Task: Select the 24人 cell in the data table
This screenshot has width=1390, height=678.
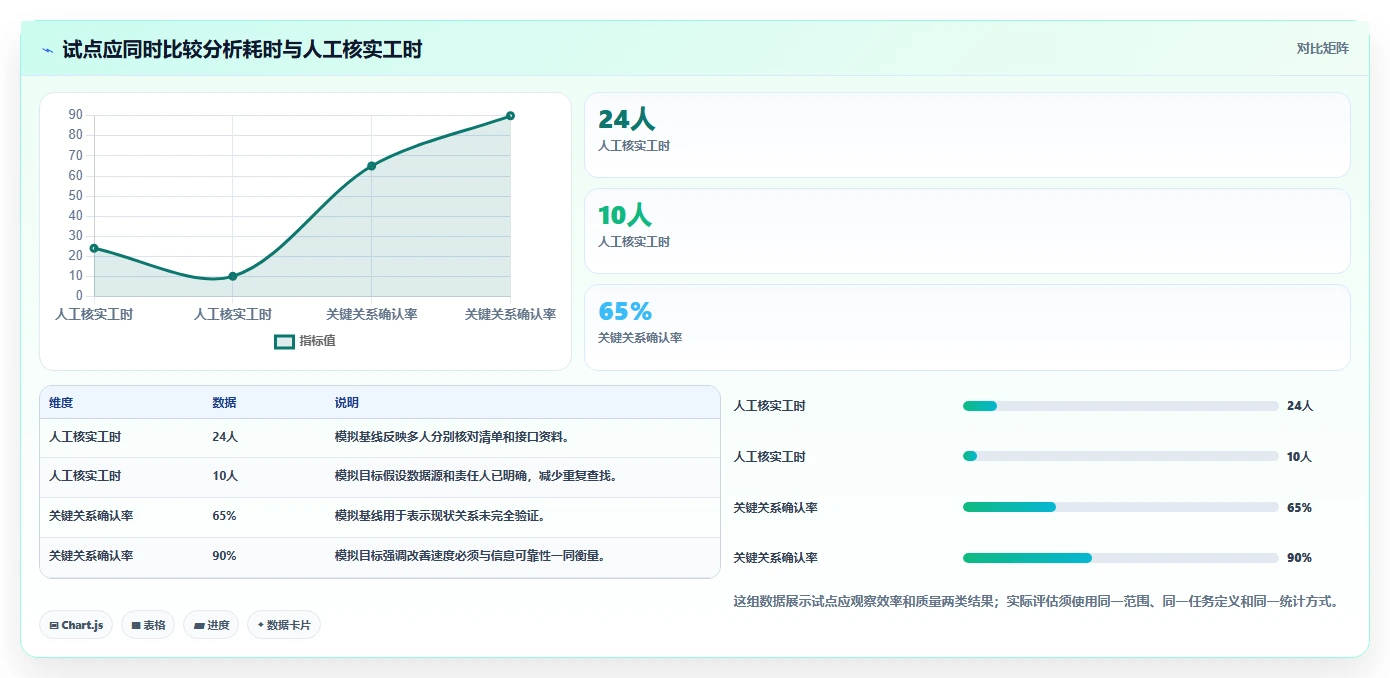Action: tap(225, 437)
